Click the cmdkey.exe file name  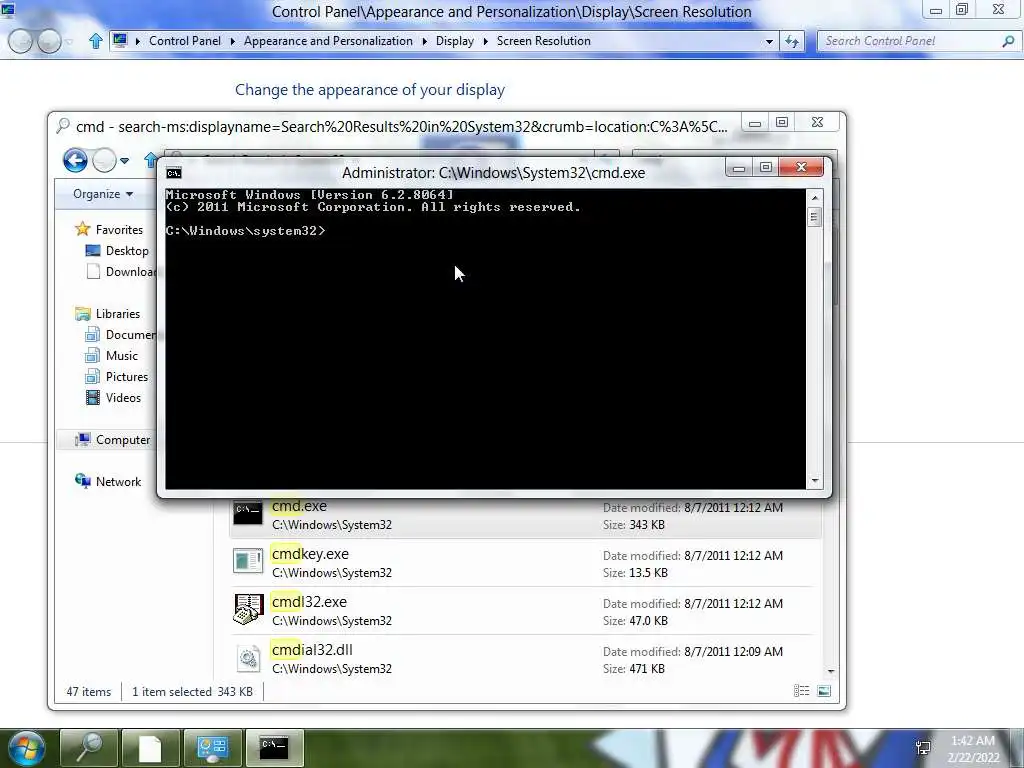pyautogui.click(x=310, y=554)
